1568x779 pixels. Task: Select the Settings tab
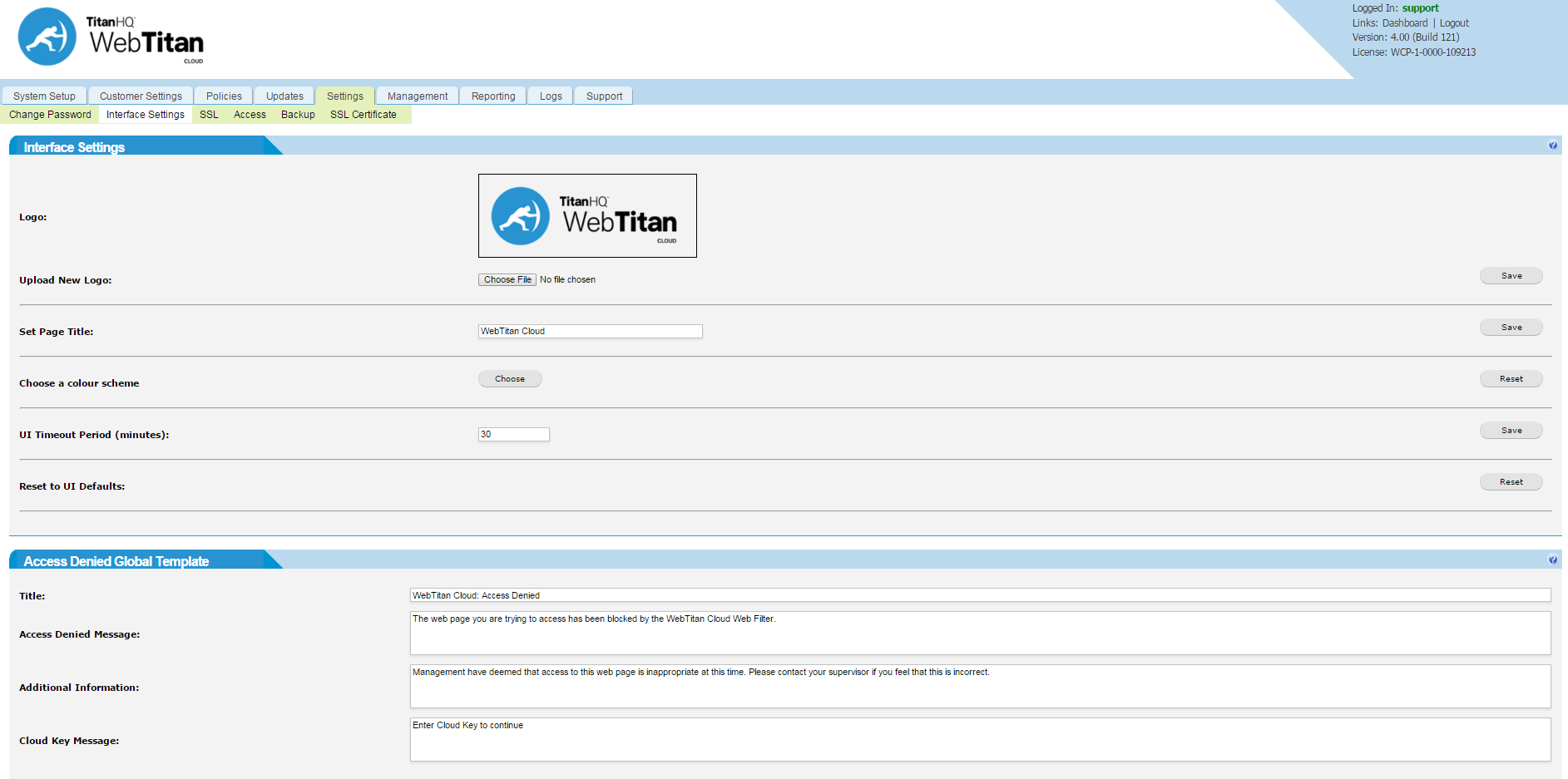[x=345, y=96]
